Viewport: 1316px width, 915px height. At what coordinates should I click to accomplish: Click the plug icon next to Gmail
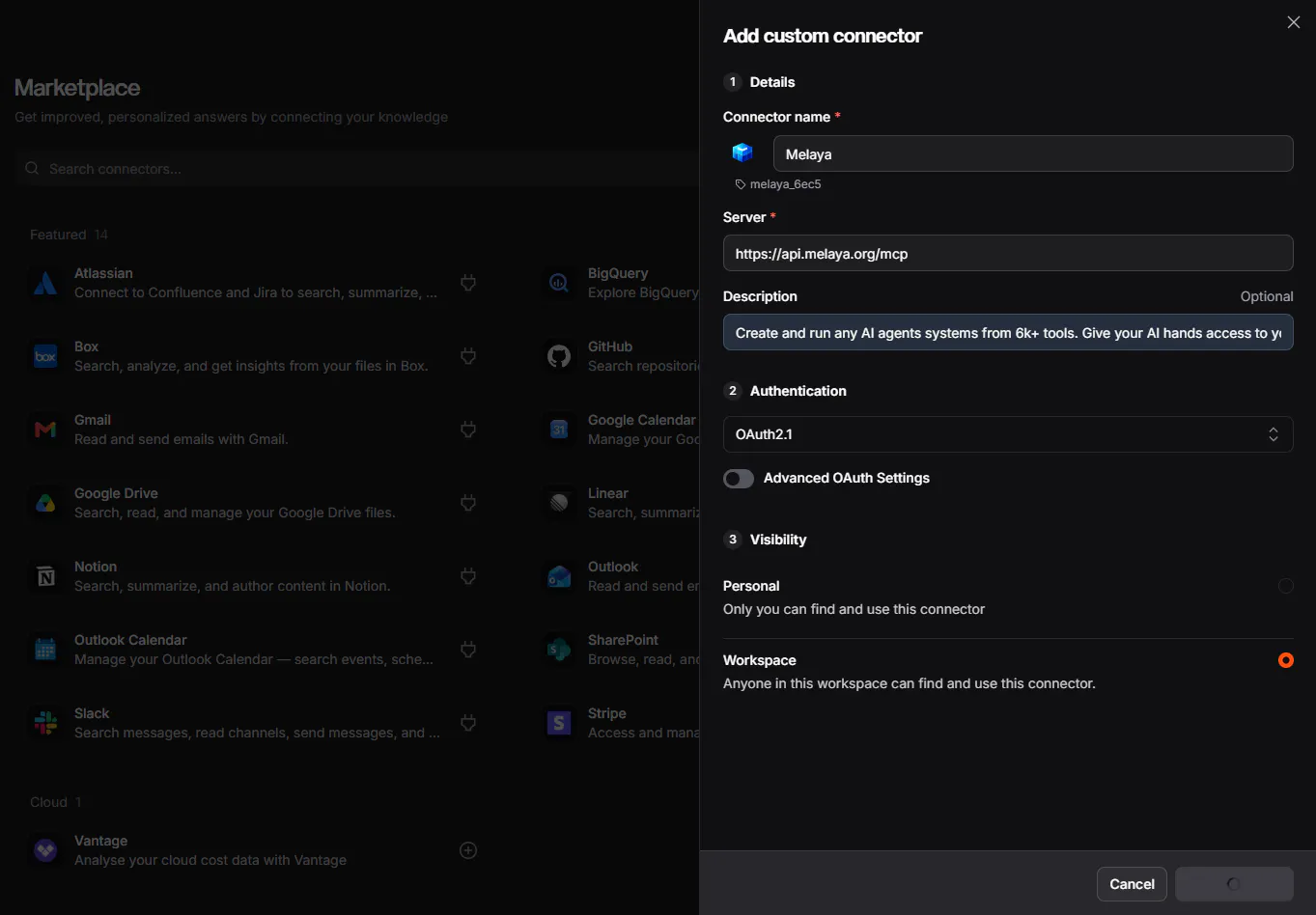(468, 430)
